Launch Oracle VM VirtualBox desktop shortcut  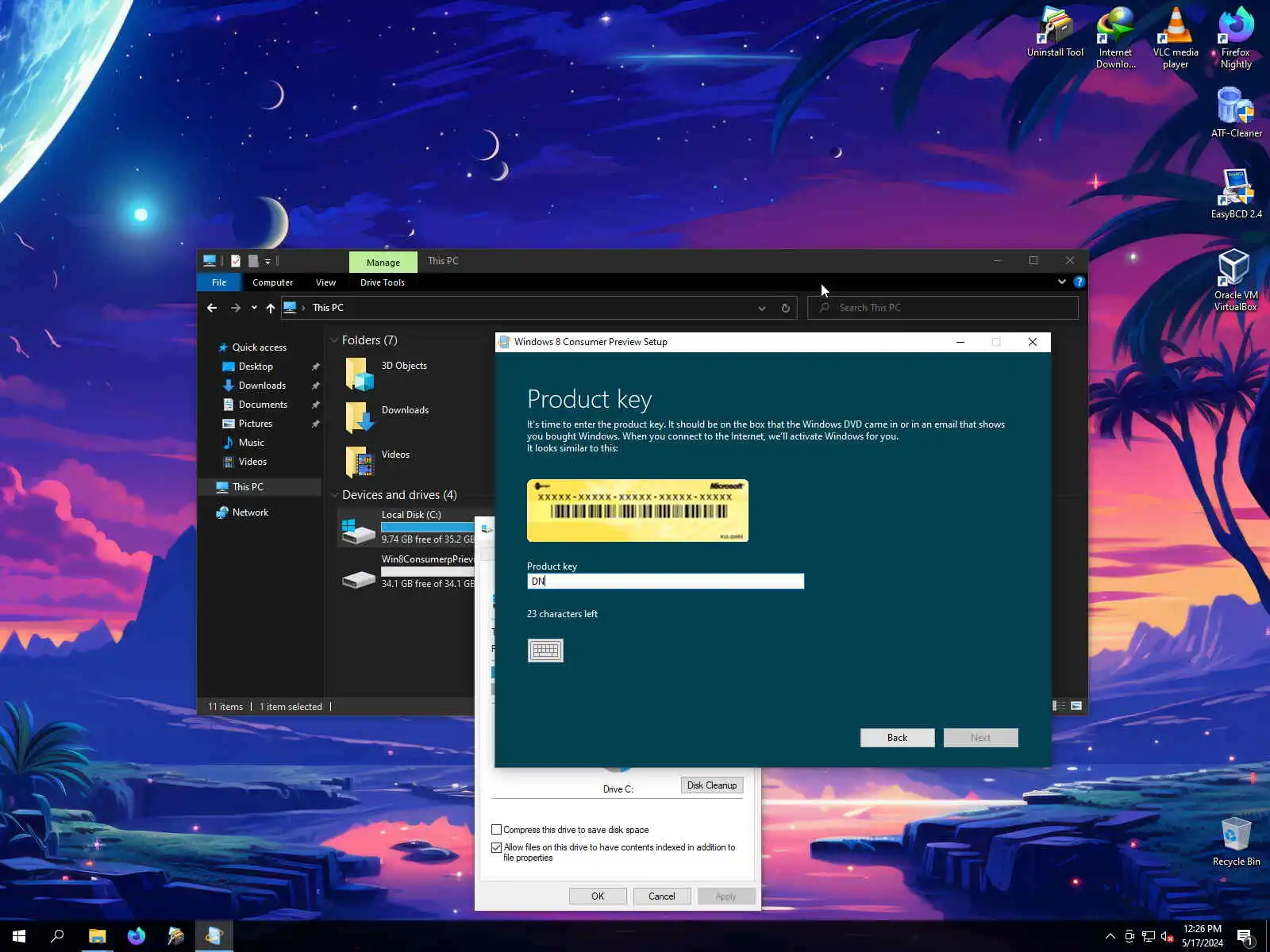click(x=1236, y=280)
